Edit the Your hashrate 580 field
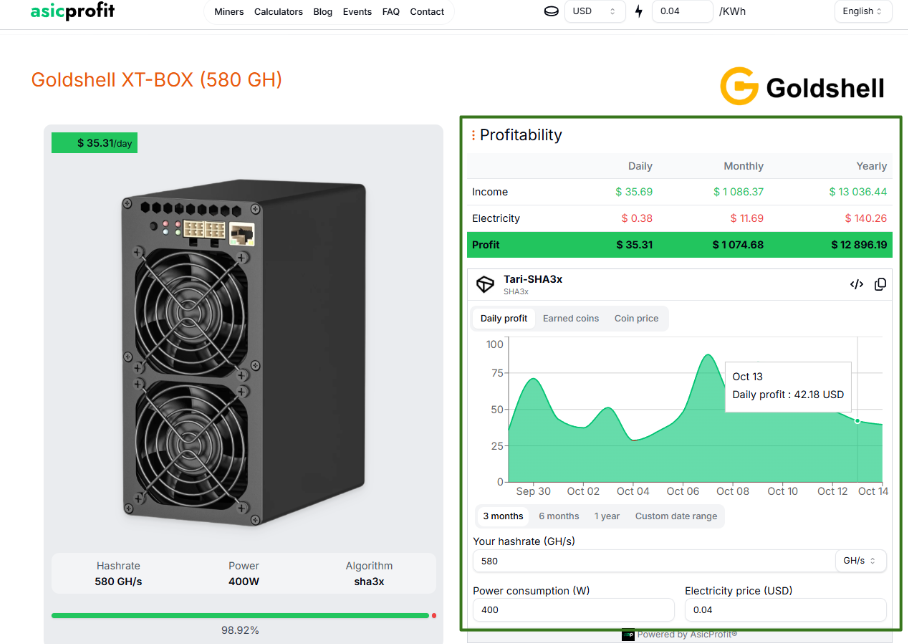Screen dimensions: 908x644 pos(653,561)
